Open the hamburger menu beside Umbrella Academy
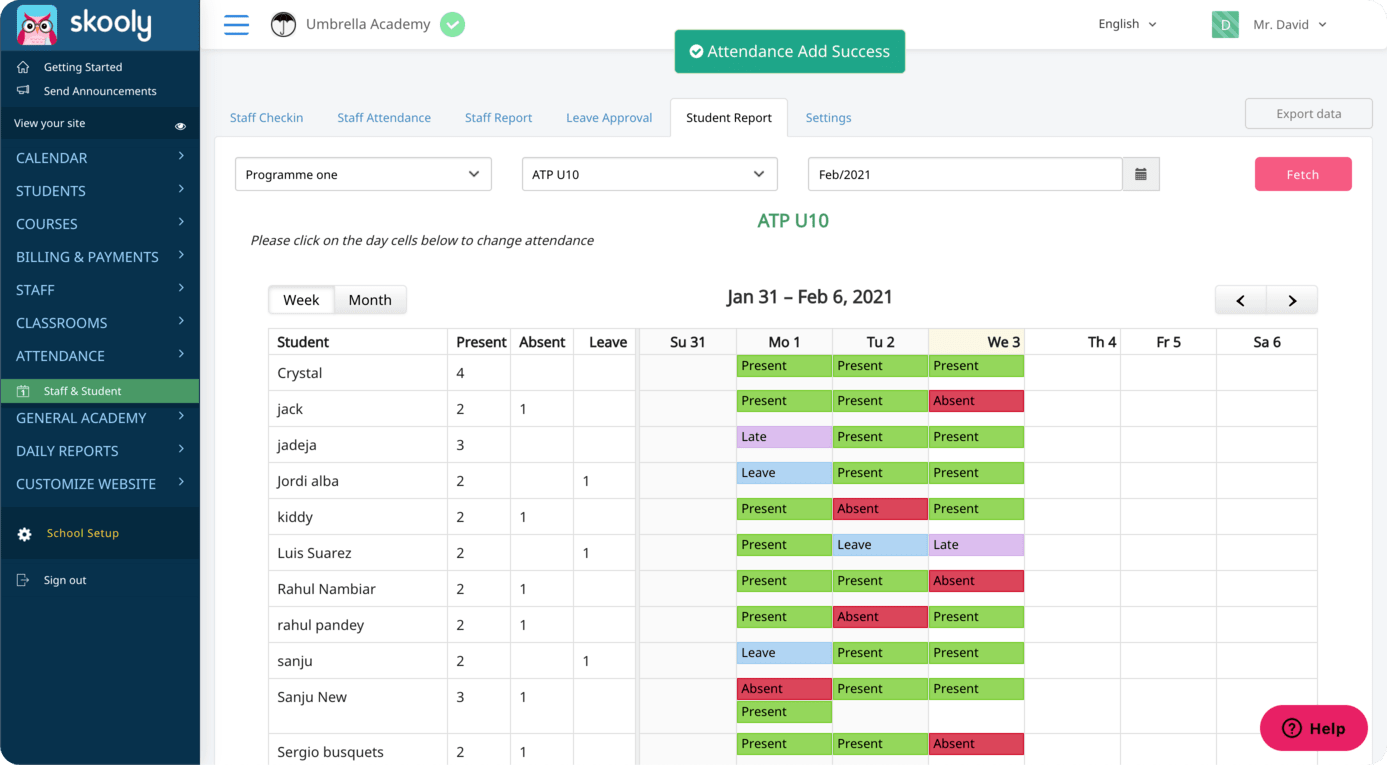 click(x=236, y=25)
